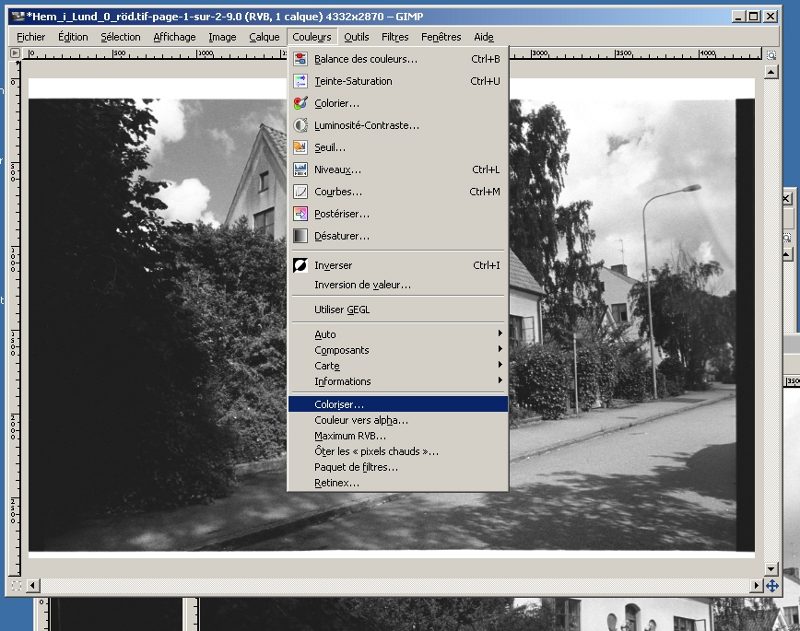Click the Inverser icon
Screen dimensions: 800x631
tap(300, 265)
